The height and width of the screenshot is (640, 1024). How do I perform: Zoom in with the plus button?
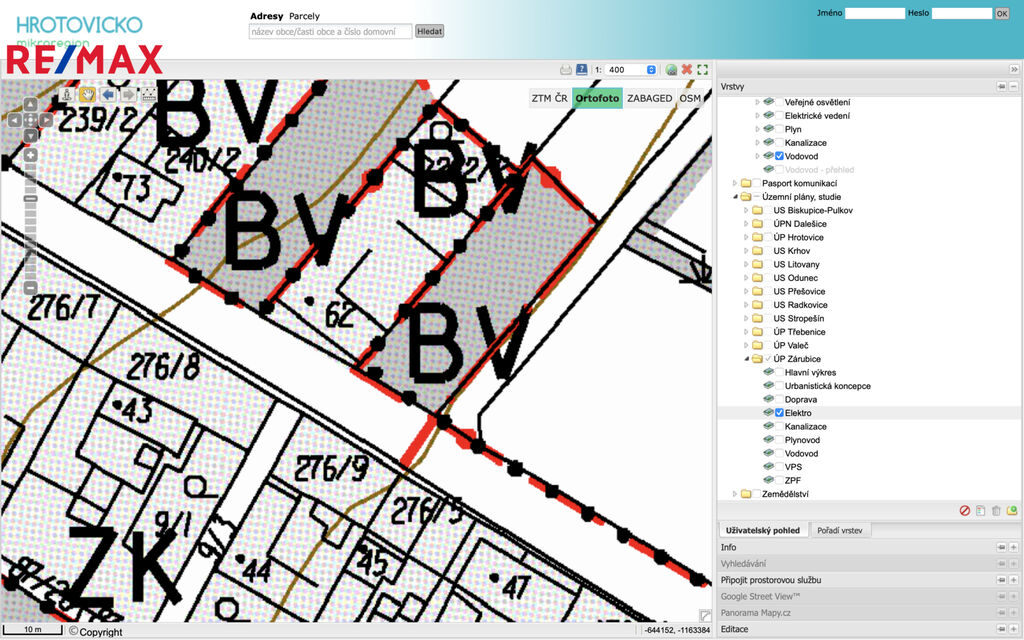coord(31,155)
